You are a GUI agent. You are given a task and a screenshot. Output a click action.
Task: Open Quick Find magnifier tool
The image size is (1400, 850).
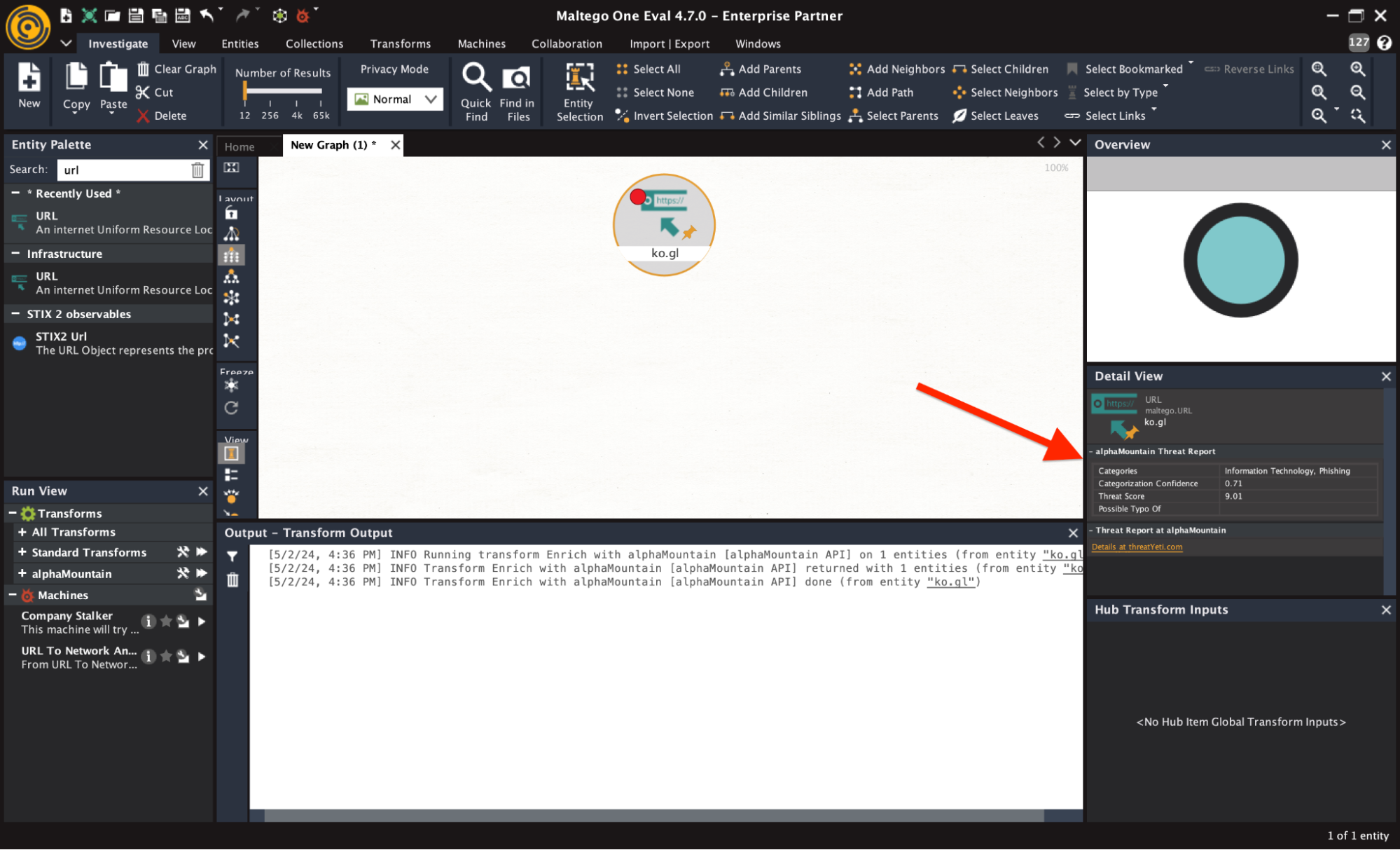tap(476, 91)
